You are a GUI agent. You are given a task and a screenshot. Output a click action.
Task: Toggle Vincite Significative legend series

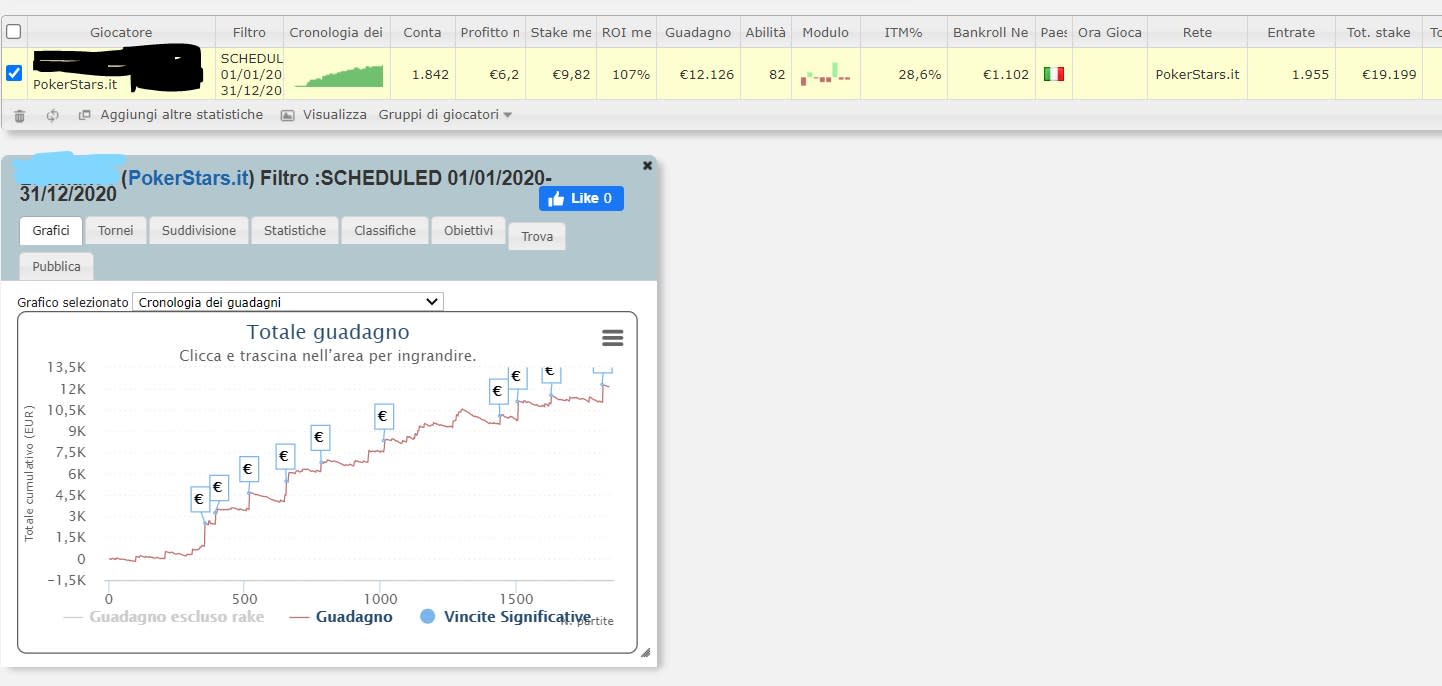point(505,617)
